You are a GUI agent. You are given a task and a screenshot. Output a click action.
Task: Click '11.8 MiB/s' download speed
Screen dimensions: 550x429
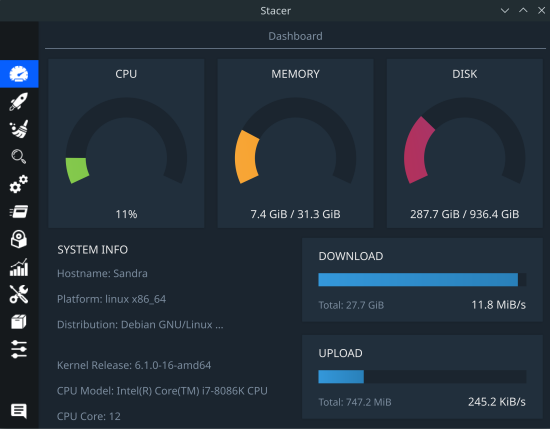498,305
